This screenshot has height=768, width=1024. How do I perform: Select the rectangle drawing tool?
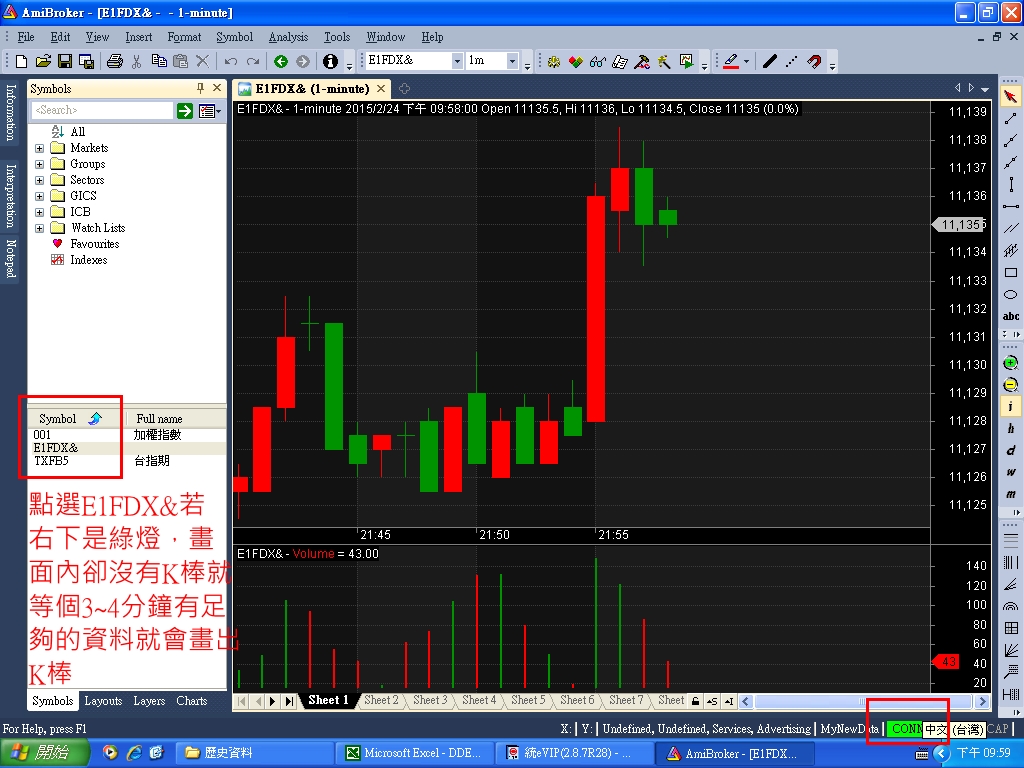[x=1010, y=273]
